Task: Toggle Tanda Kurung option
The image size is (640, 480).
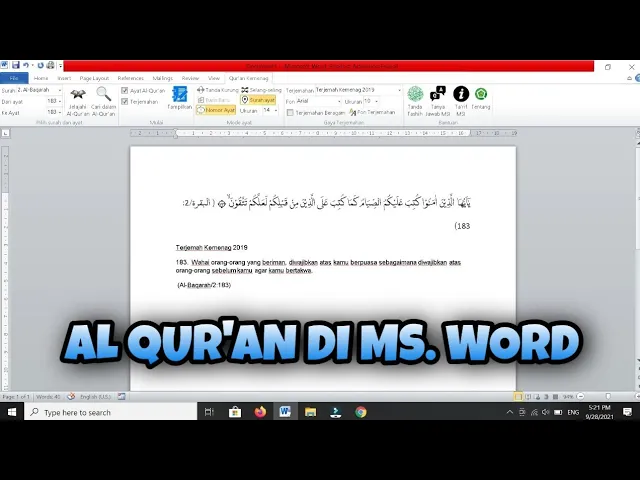Action: (218, 90)
